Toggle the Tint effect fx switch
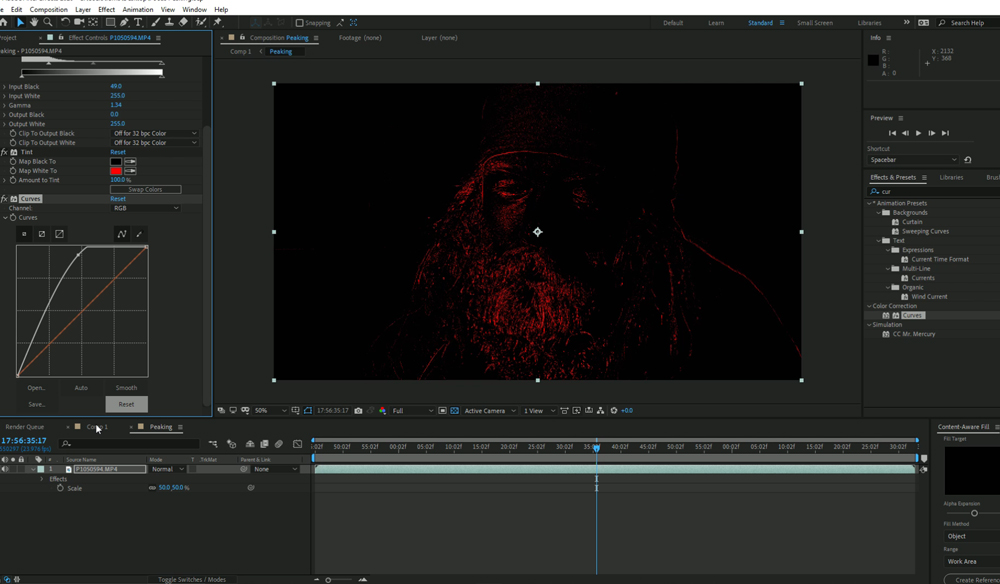 point(4,152)
